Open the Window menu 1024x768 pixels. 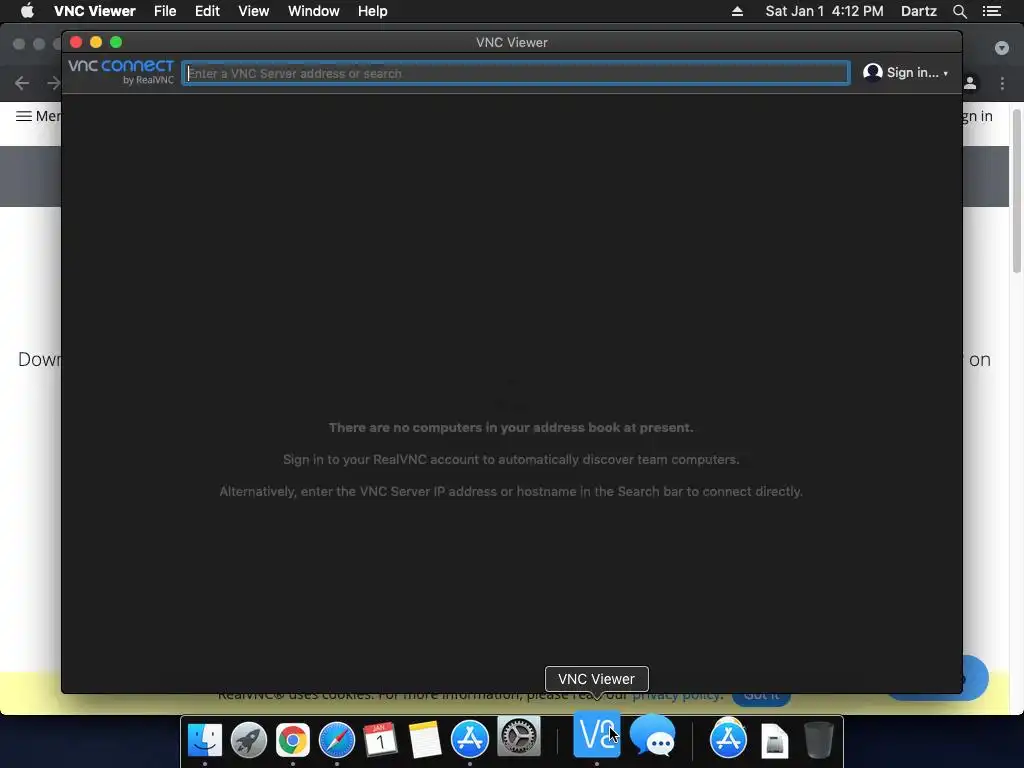pos(313,11)
